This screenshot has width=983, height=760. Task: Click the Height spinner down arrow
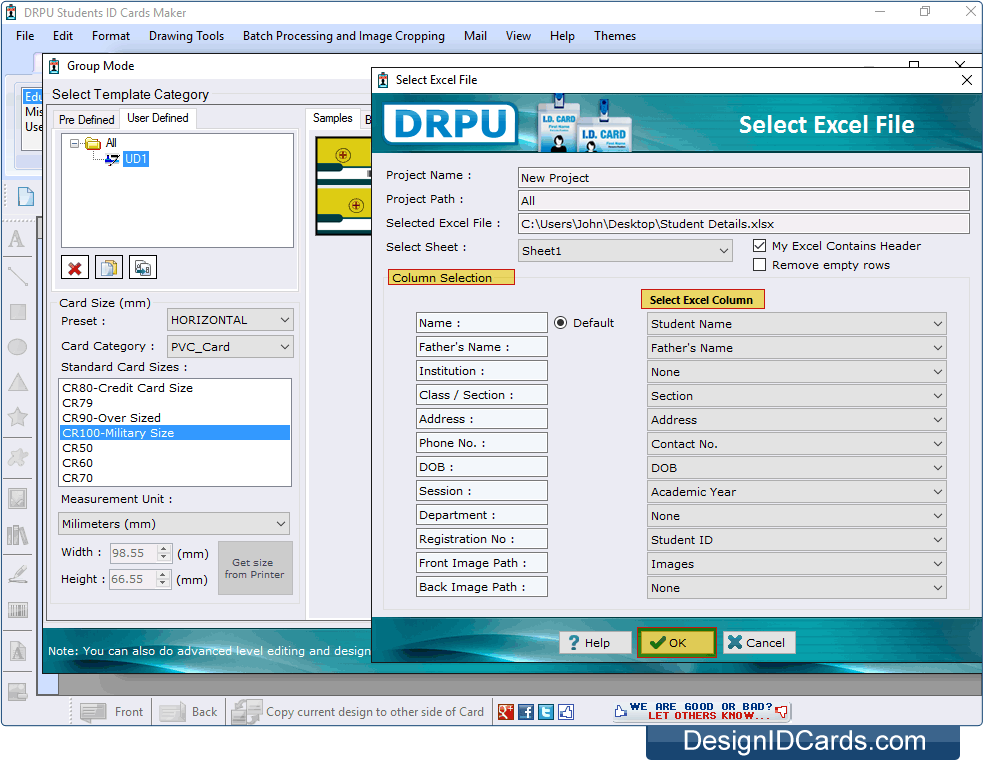163,583
